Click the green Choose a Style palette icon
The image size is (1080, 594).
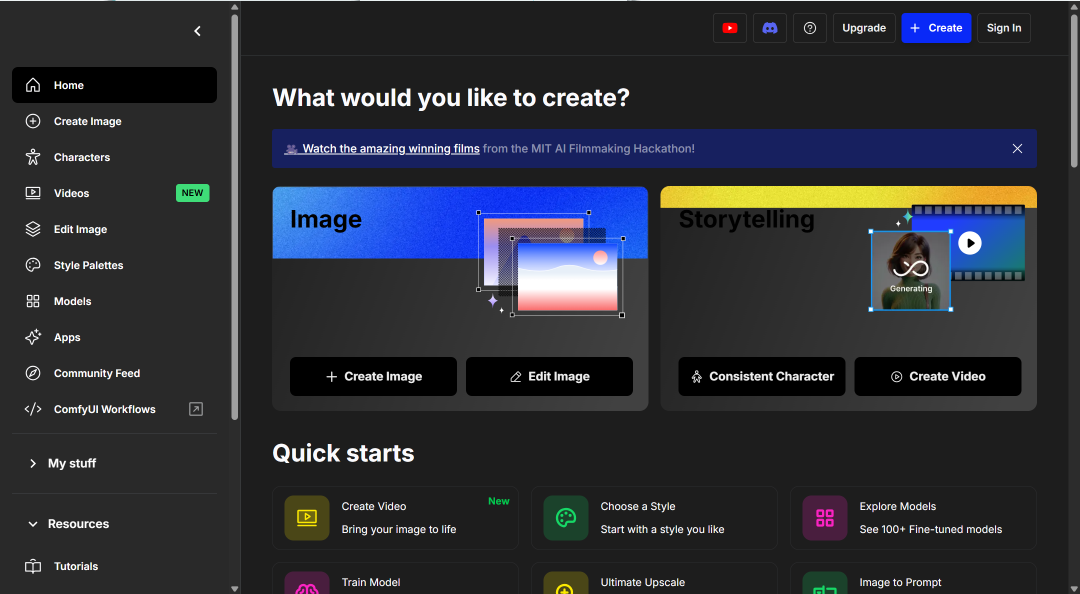(x=566, y=518)
